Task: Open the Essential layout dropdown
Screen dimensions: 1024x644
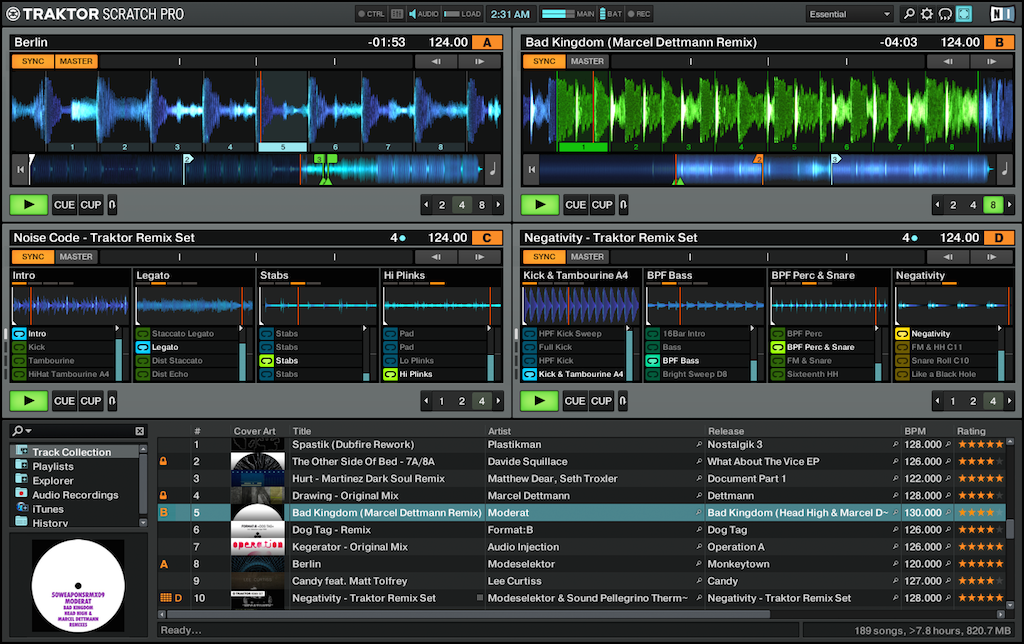Action: [850, 14]
